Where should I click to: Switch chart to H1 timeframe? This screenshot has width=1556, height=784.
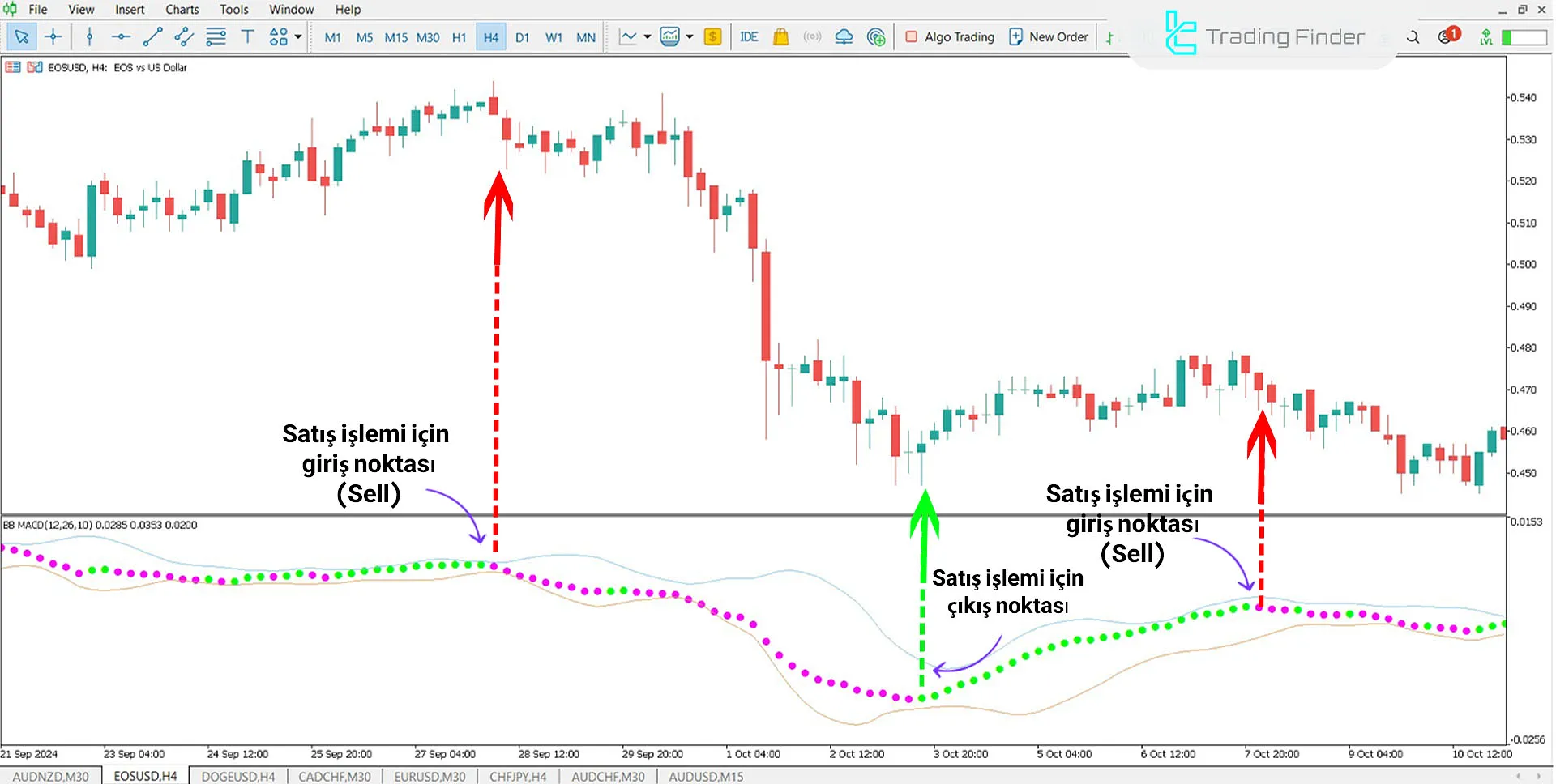459,36
